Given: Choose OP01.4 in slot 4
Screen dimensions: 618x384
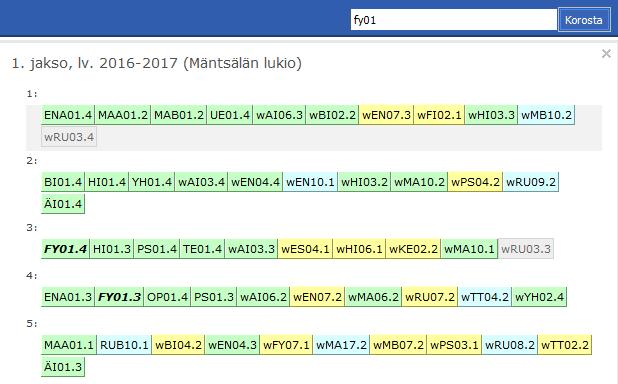Looking at the screenshot, I should click(168, 296).
